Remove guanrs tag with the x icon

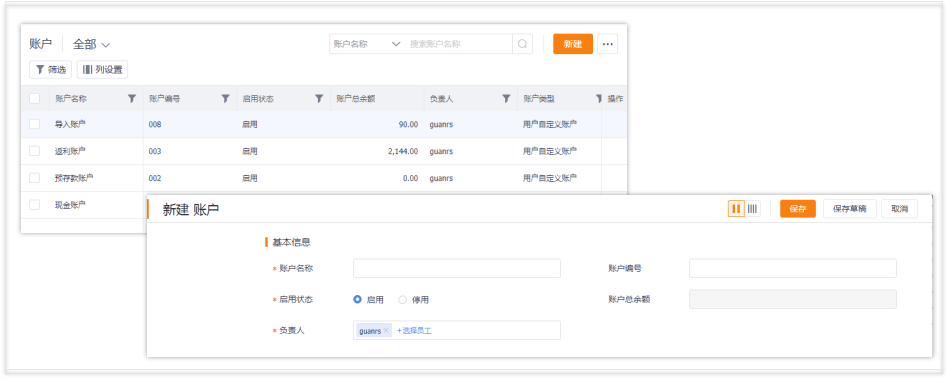tap(386, 331)
